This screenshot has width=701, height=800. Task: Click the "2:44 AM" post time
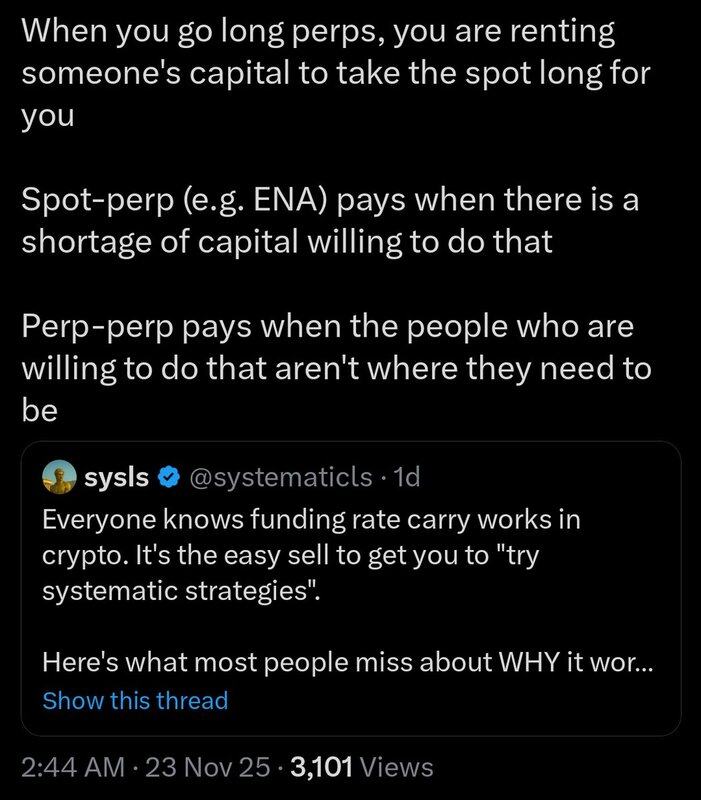[x=68, y=767]
